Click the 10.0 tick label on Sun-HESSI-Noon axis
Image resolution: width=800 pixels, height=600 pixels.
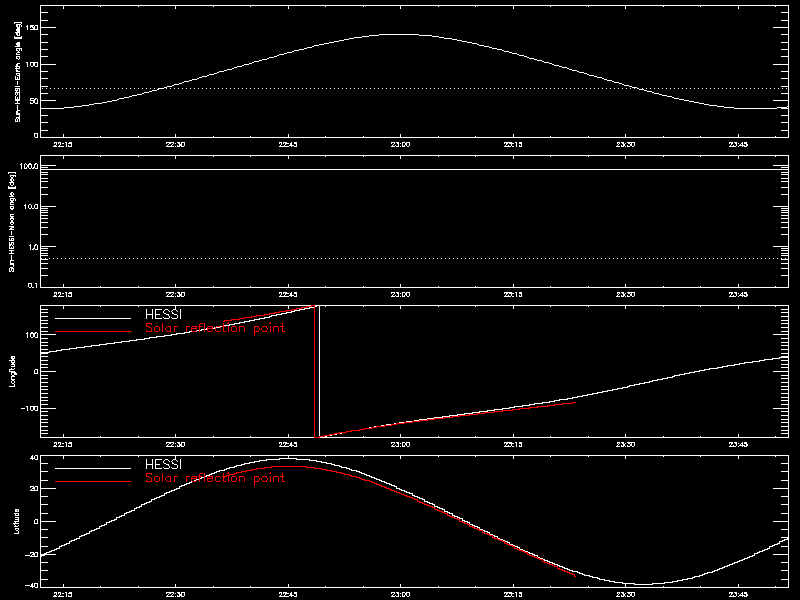[x=31, y=207]
